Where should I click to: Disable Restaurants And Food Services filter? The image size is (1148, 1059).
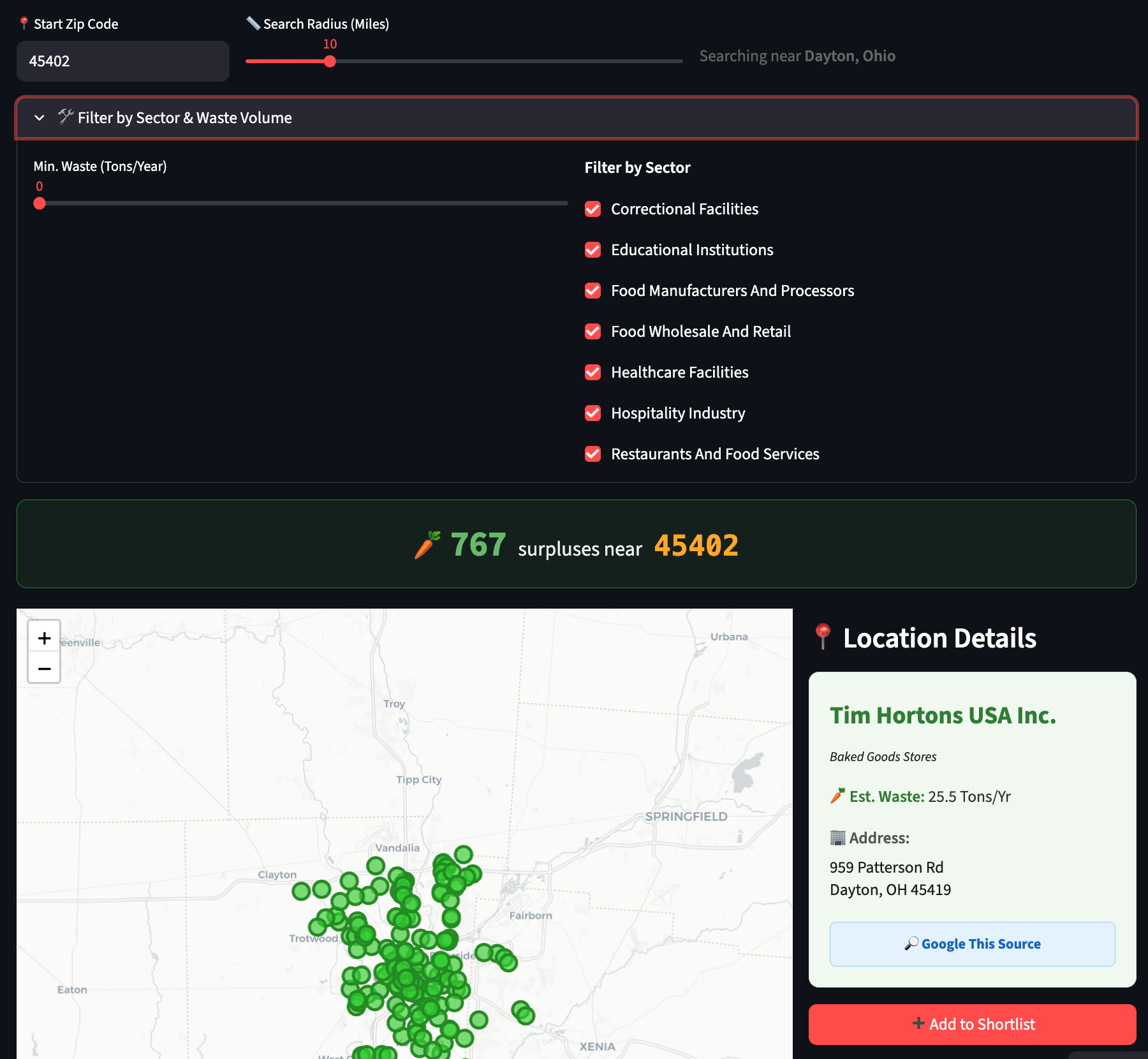click(x=593, y=454)
